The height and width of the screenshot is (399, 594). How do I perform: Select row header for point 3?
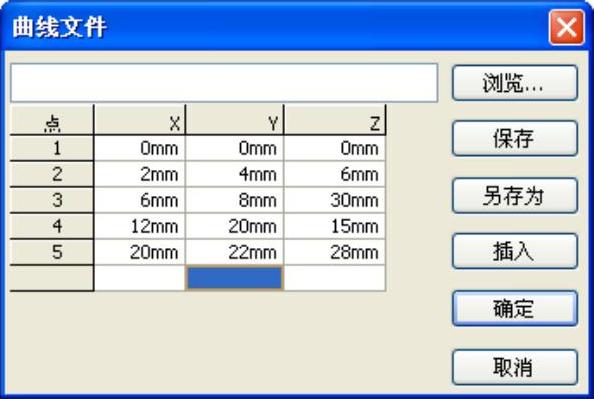(52, 200)
